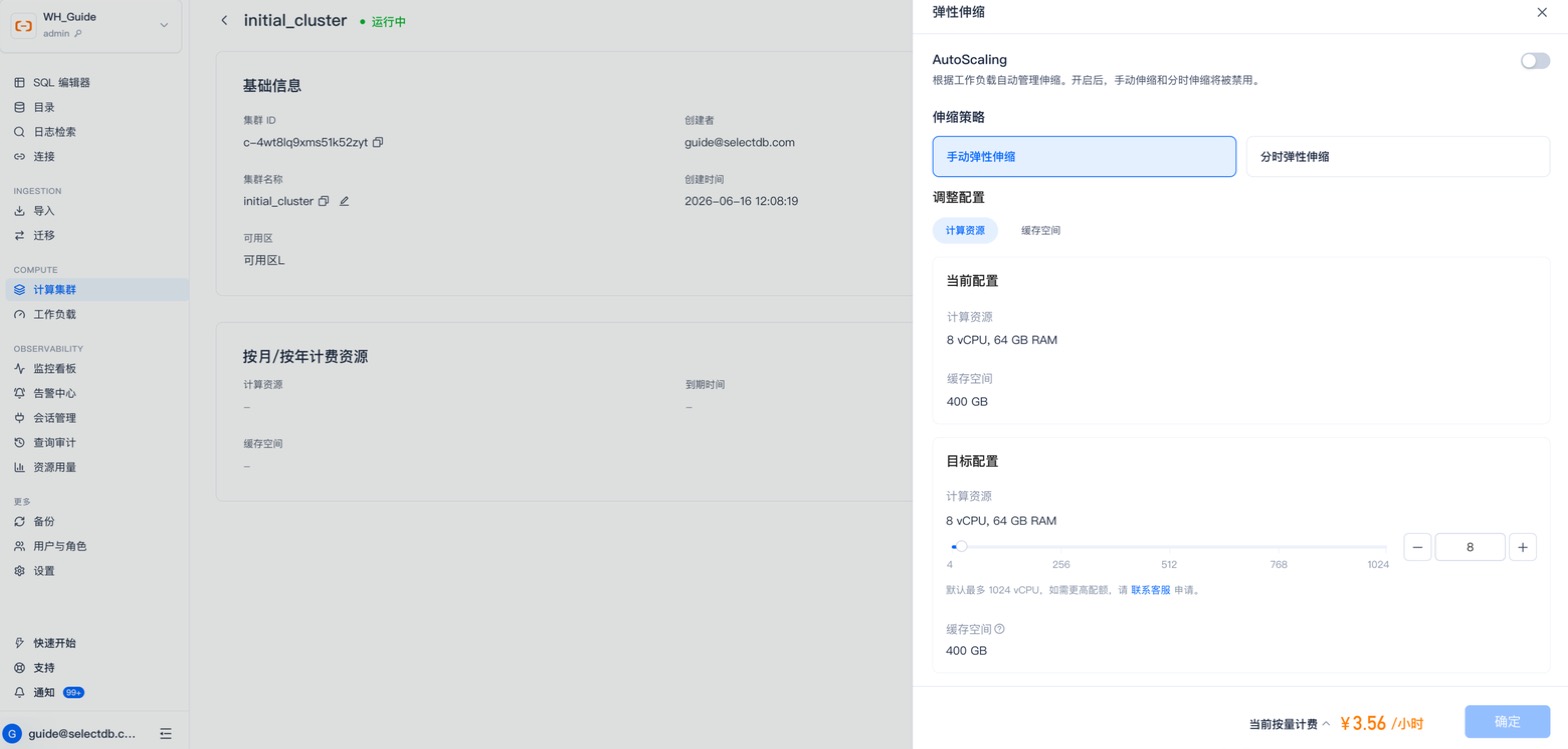This screenshot has height=749, width=1568.
Task: Click the WH_Guide orange logo icon
Action: 24,25
